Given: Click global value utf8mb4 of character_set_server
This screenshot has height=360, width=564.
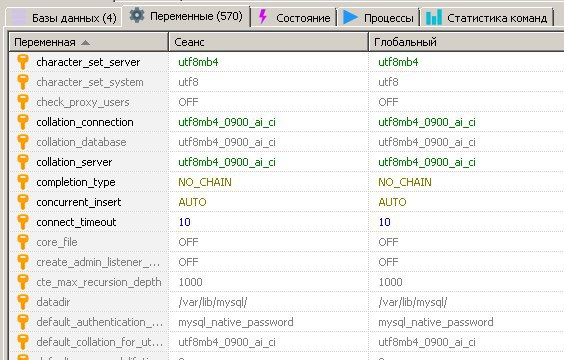Looking at the screenshot, I should pyautogui.click(x=398, y=62).
